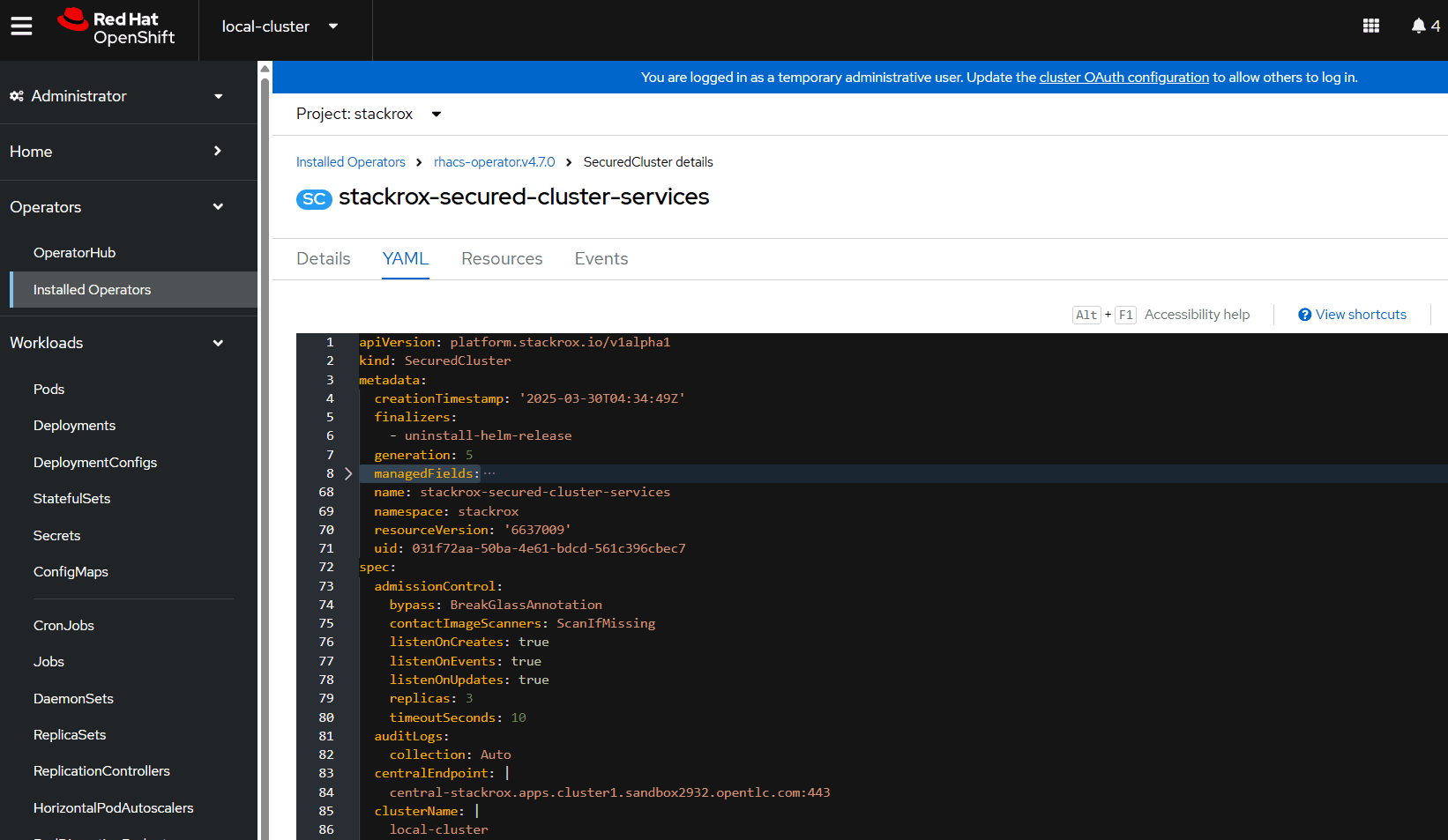Image resolution: width=1448 pixels, height=840 pixels.
Task: Collapse the Workloads navigation section
Action: point(116,343)
